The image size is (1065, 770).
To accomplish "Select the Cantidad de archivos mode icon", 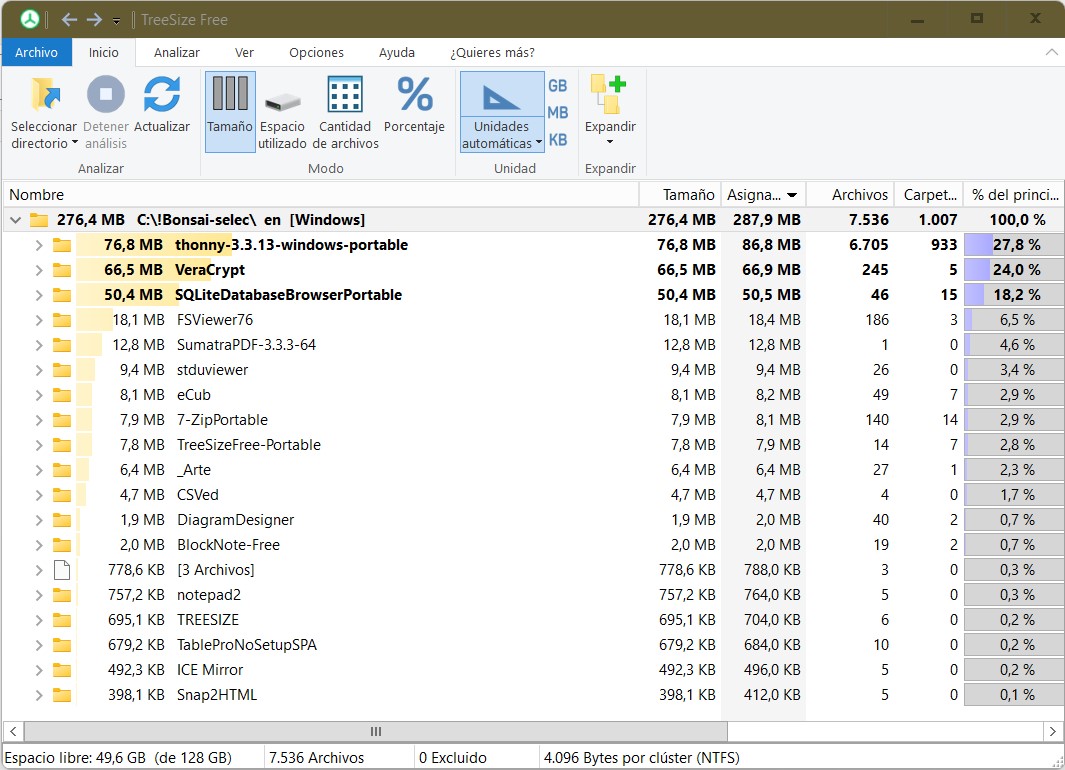I will tap(345, 96).
